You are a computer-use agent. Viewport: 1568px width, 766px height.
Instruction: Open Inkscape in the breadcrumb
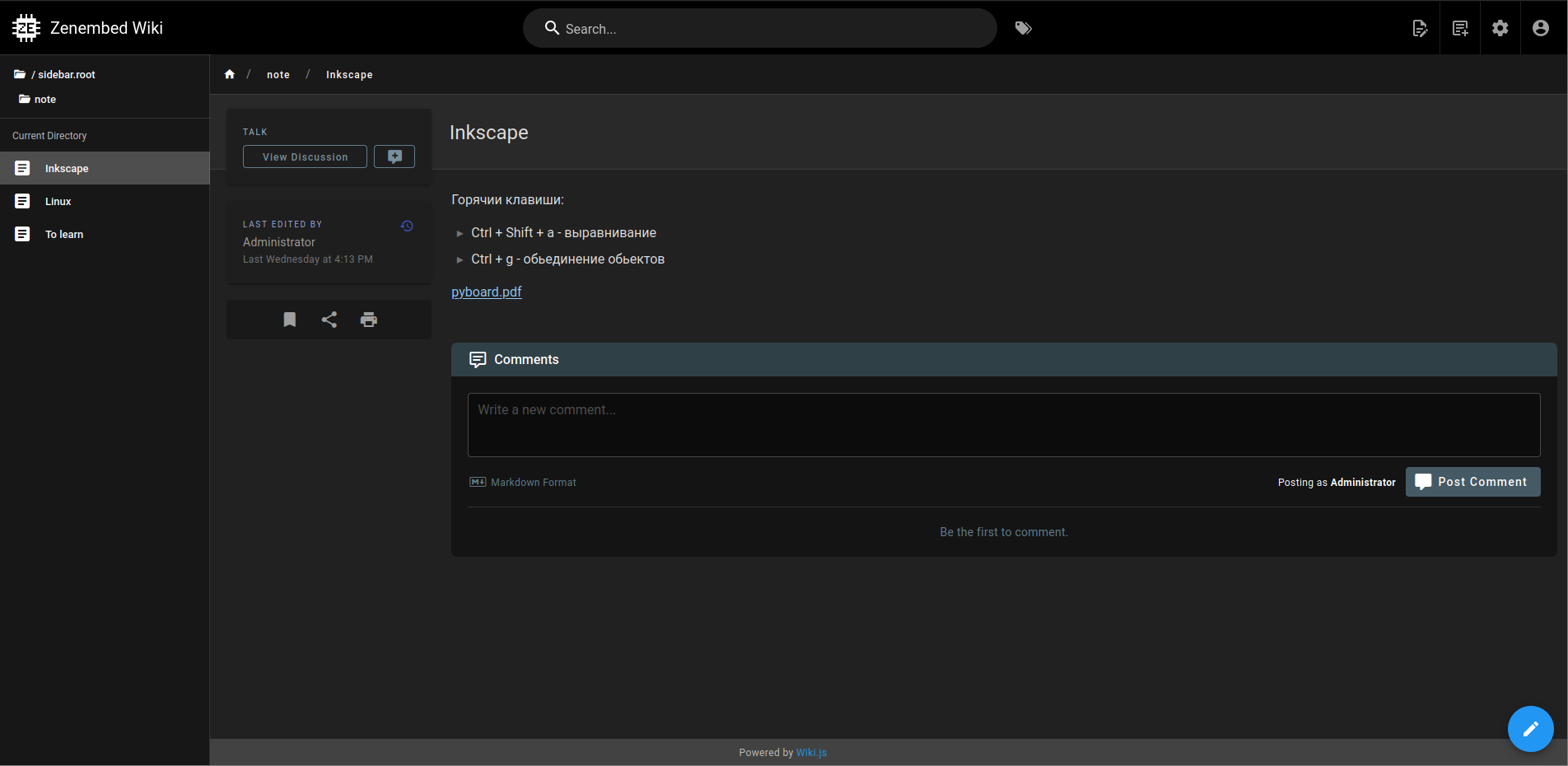[349, 75]
